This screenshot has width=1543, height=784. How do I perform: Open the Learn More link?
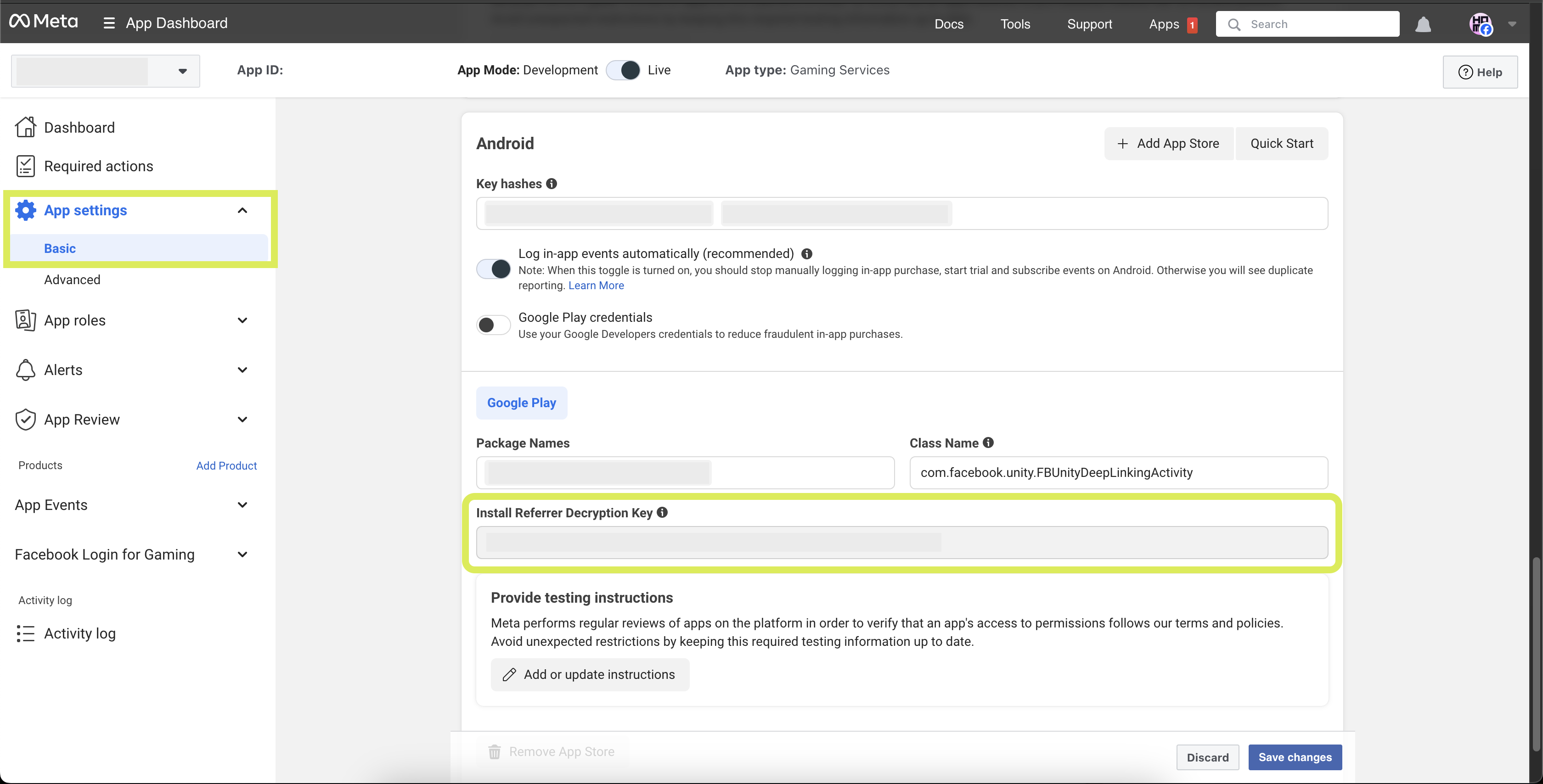point(596,286)
